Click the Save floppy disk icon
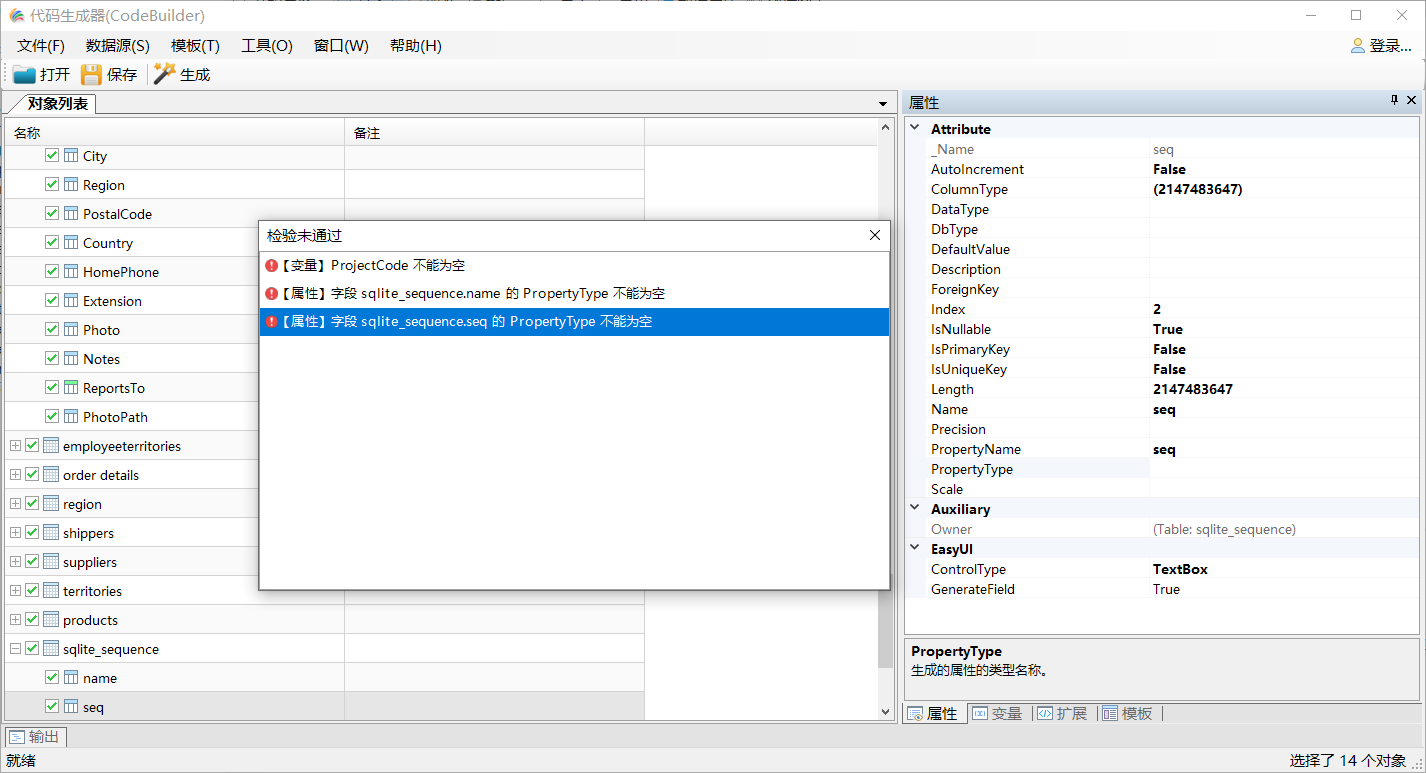 91,74
